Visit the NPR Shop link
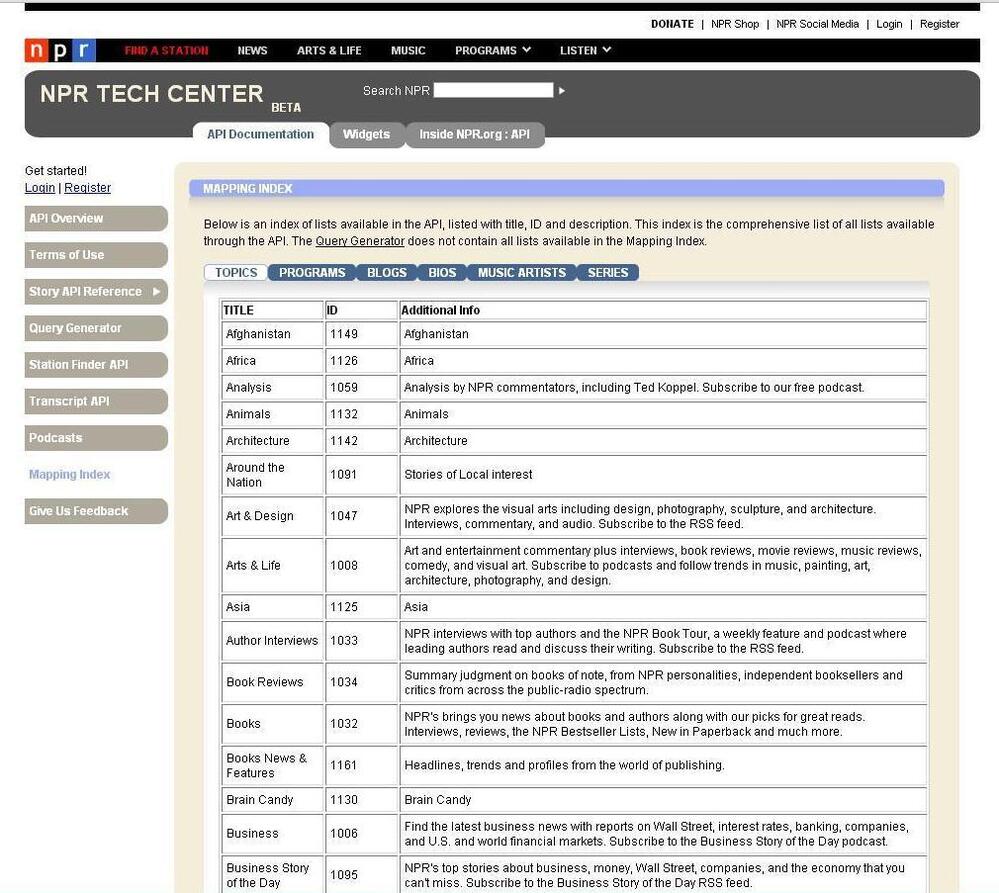Viewport: 999px width, 893px height. (x=735, y=24)
